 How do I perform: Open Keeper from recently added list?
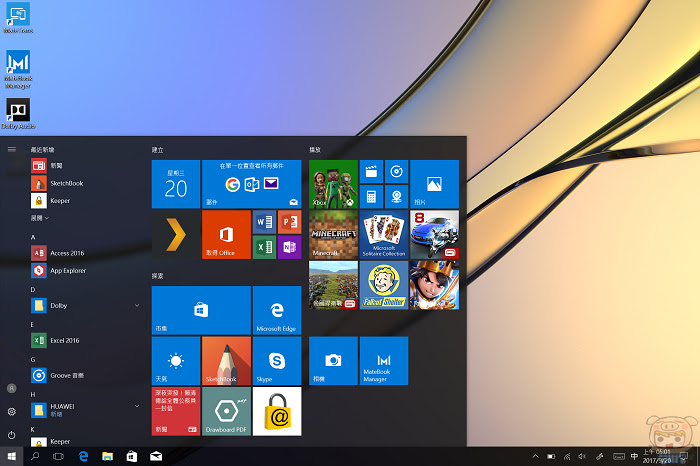(86, 200)
